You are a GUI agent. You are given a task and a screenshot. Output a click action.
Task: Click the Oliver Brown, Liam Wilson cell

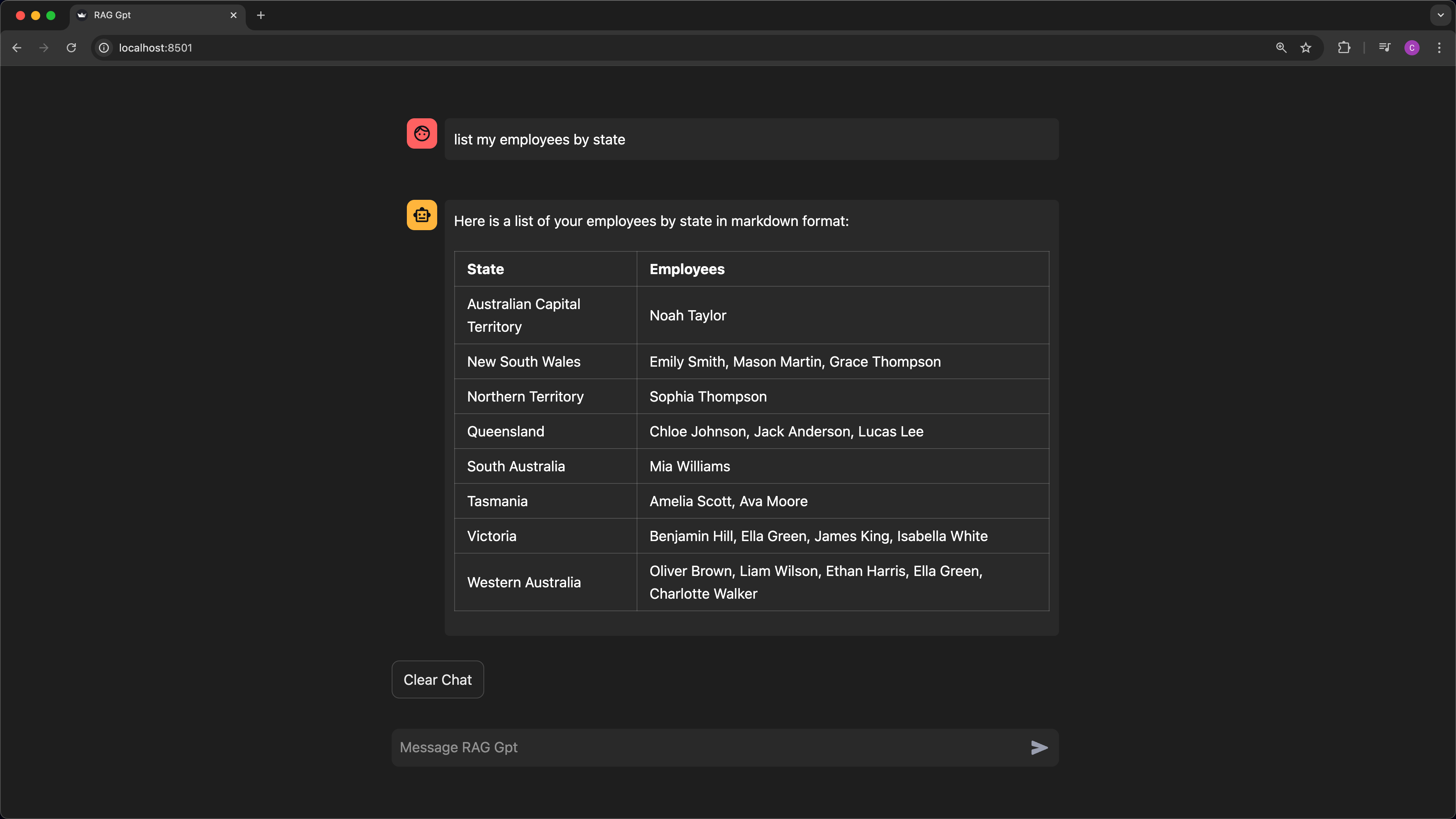(x=843, y=582)
